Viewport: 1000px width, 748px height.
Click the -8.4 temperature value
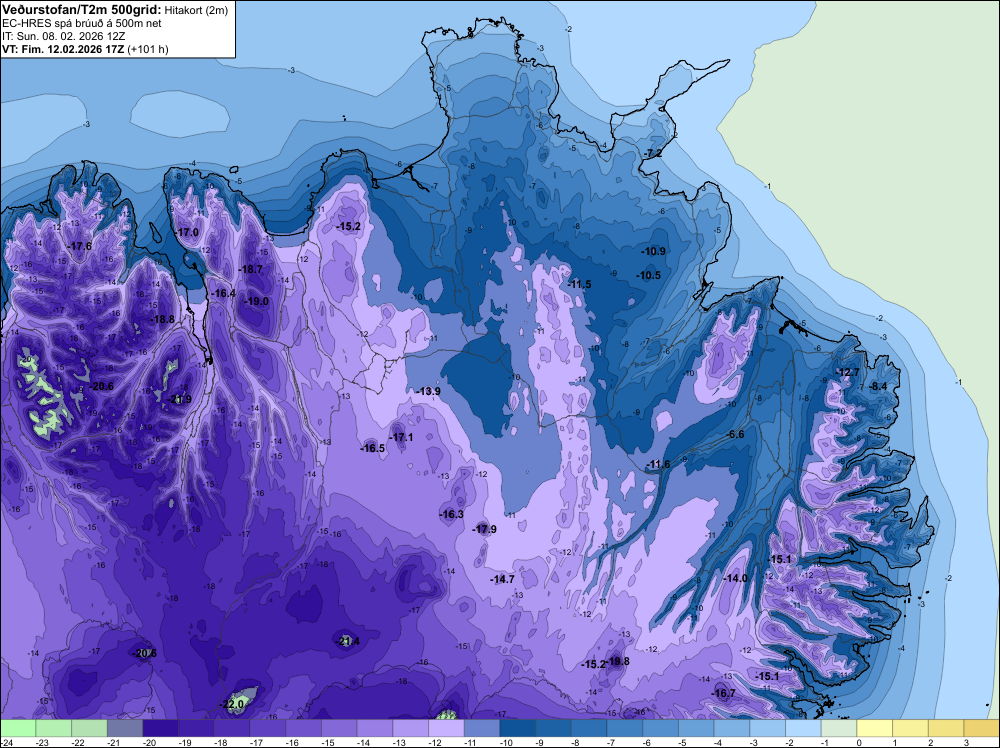tap(878, 386)
